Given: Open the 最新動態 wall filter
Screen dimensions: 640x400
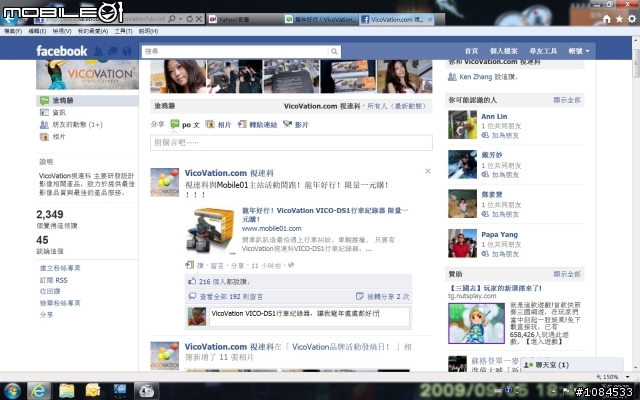Looking at the screenshot, I should [409, 106].
